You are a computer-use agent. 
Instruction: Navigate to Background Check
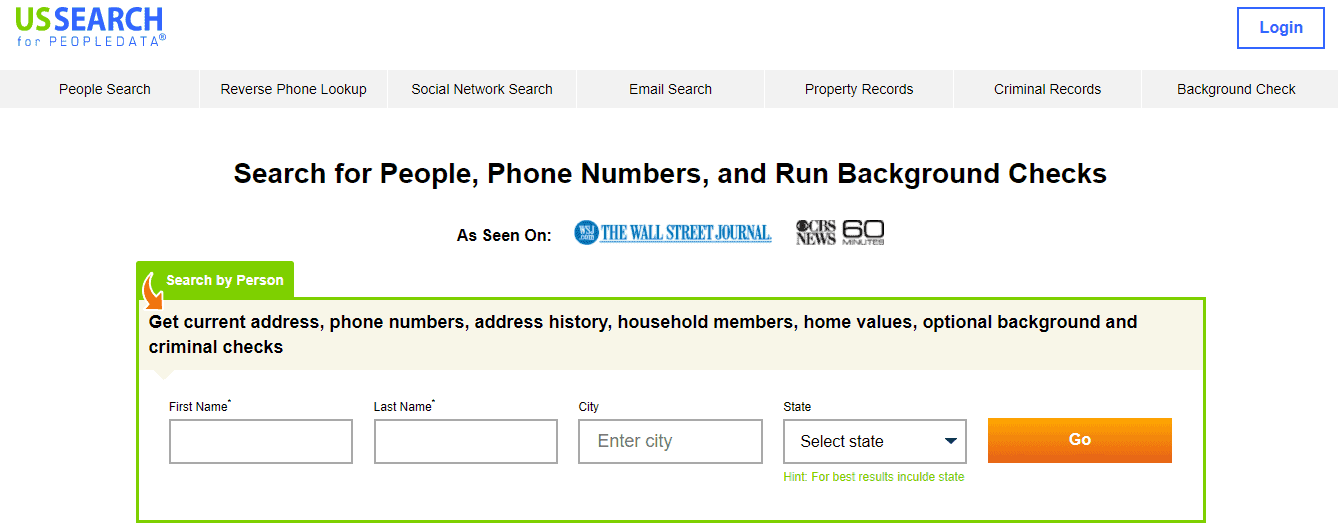click(x=1236, y=89)
